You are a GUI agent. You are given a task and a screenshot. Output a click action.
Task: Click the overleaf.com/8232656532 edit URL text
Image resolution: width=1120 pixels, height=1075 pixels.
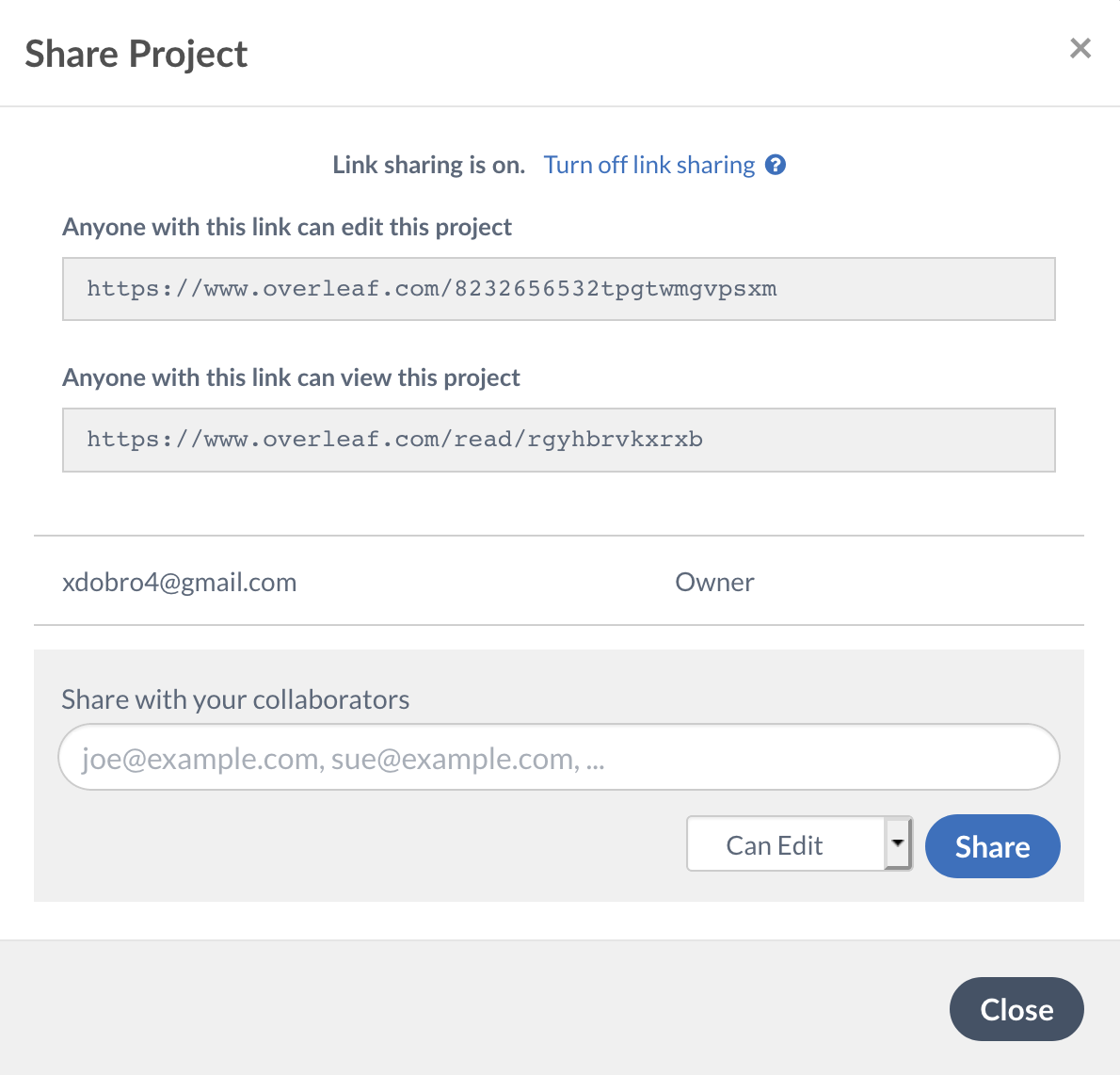(x=431, y=289)
